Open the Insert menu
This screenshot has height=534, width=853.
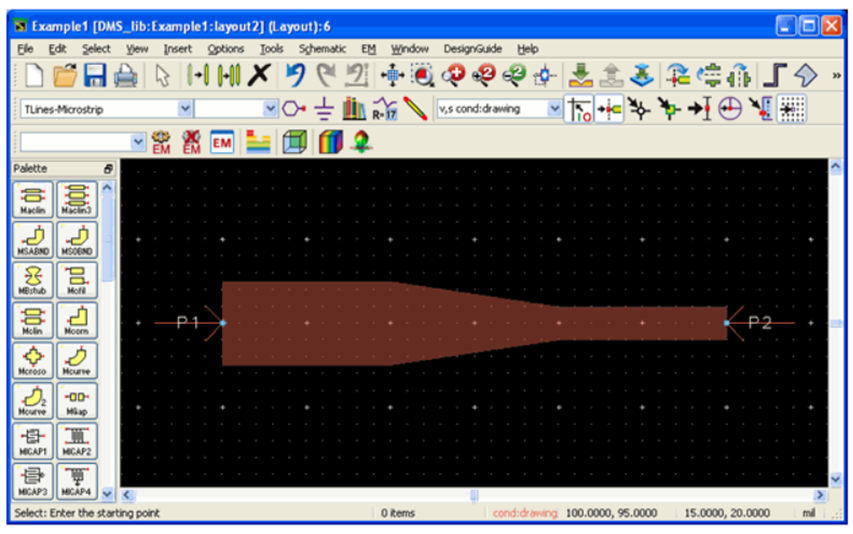click(178, 49)
